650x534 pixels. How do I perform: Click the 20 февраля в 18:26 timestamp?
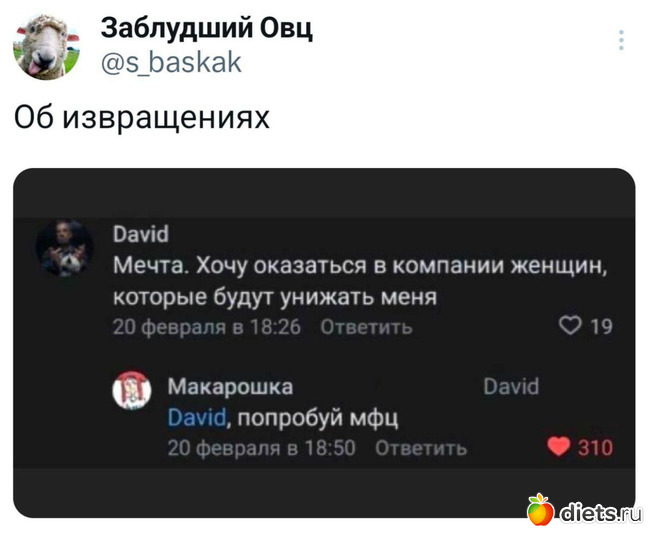pyautogui.click(x=207, y=327)
